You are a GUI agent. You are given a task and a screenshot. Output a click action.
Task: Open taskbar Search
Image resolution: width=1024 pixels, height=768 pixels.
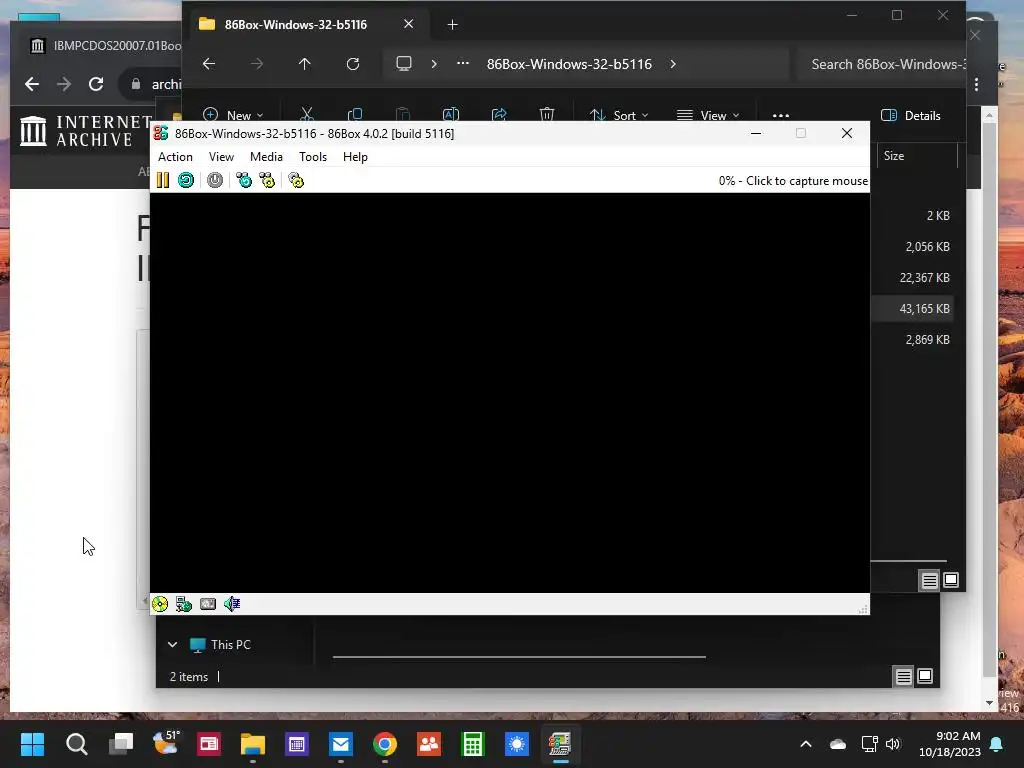[x=77, y=744]
